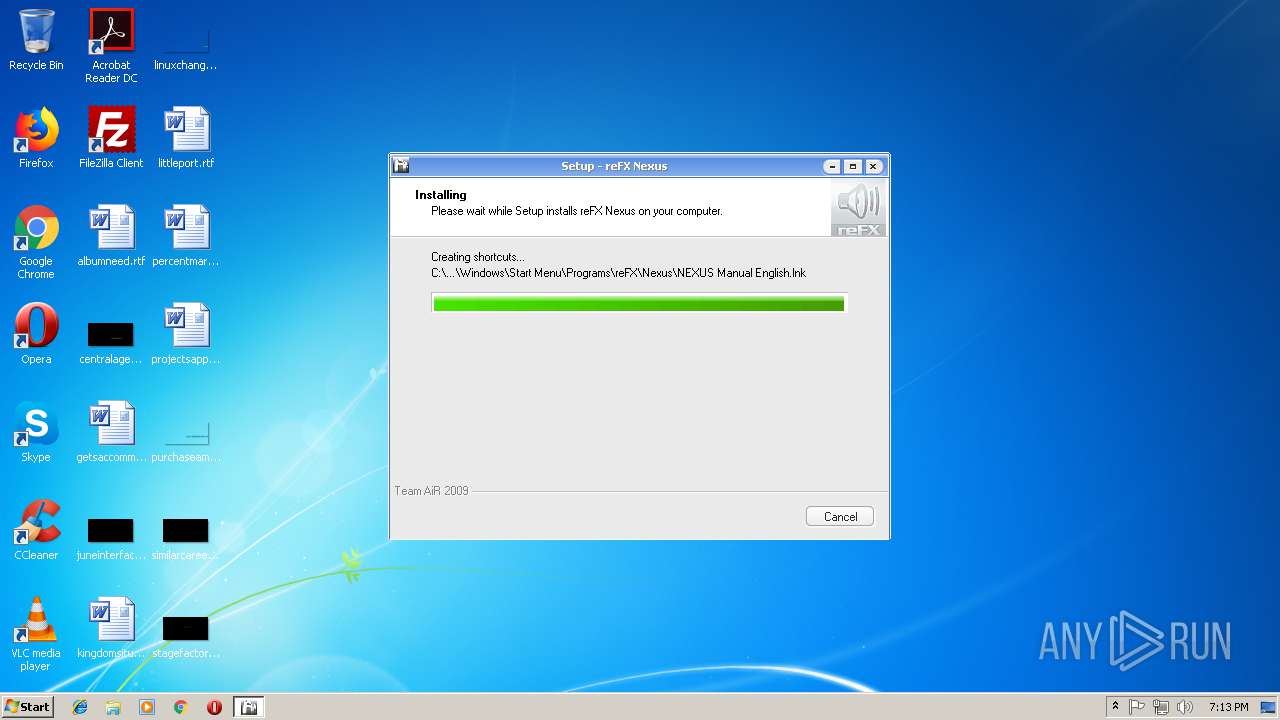Launch Skype desktop shortcut
This screenshot has width=1280, height=720.
[36, 432]
